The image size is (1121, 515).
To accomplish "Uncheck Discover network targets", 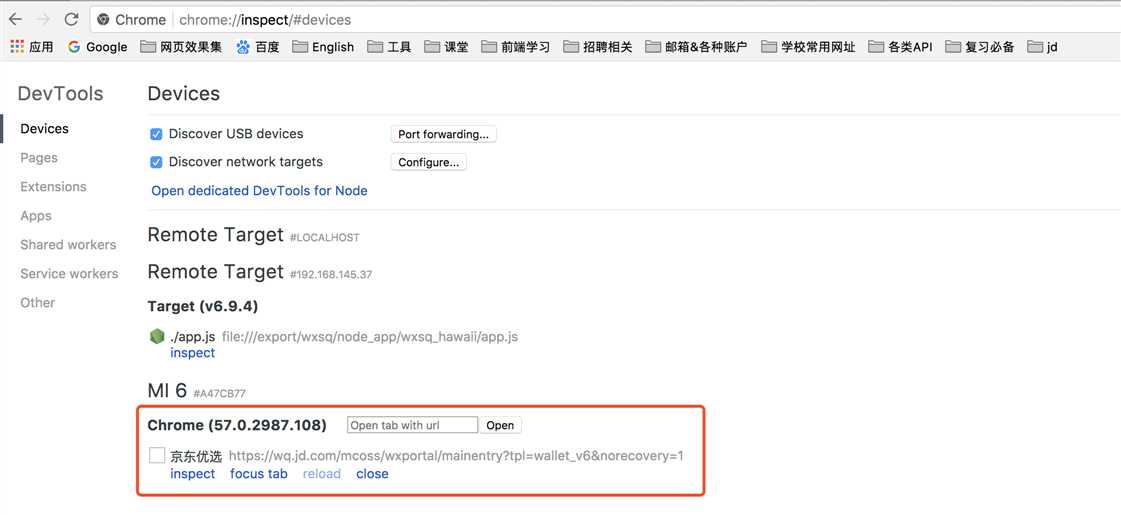I will pyautogui.click(x=156, y=162).
